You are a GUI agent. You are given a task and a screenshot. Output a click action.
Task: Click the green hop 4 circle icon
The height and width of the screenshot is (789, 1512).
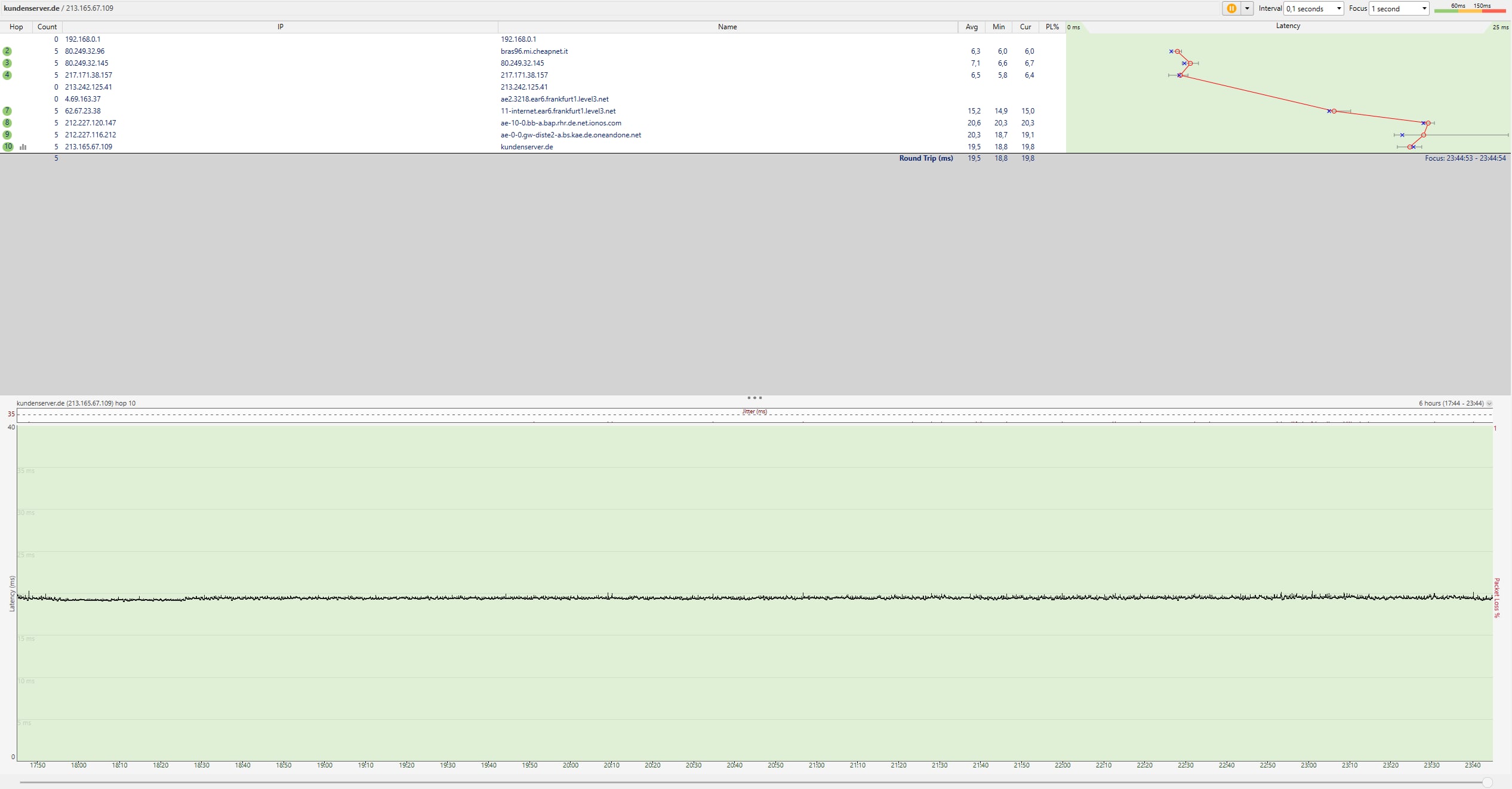coord(7,75)
